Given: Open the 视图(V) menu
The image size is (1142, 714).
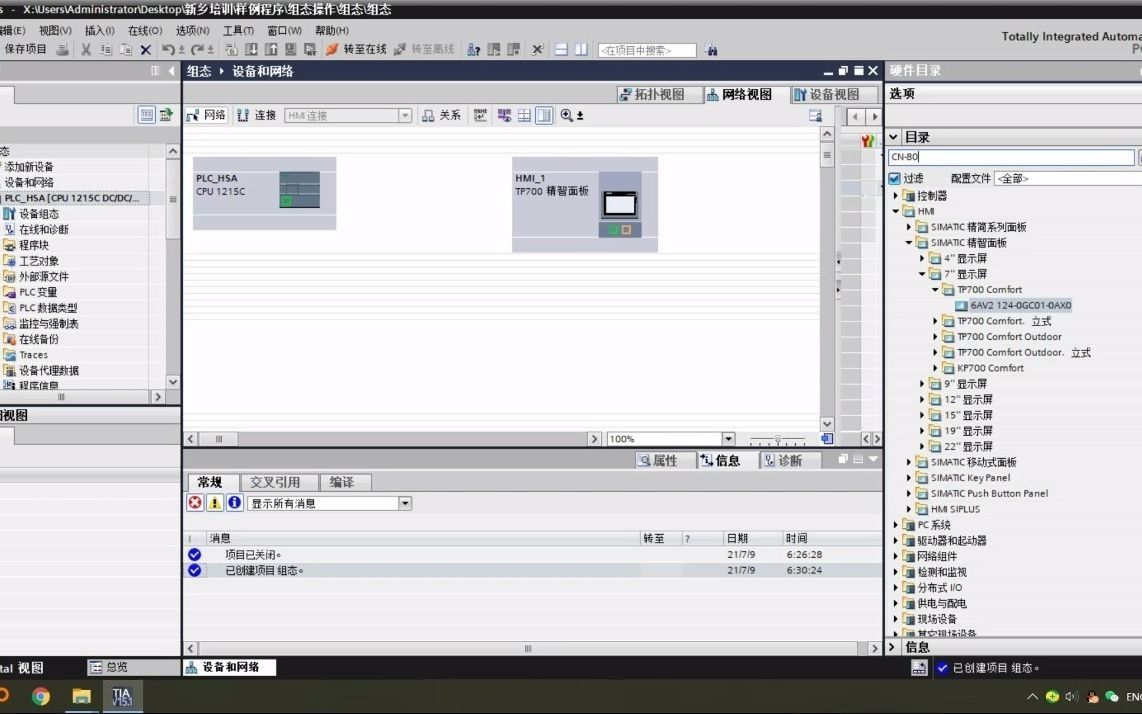Looking at the screenshot, I should 55,30.
